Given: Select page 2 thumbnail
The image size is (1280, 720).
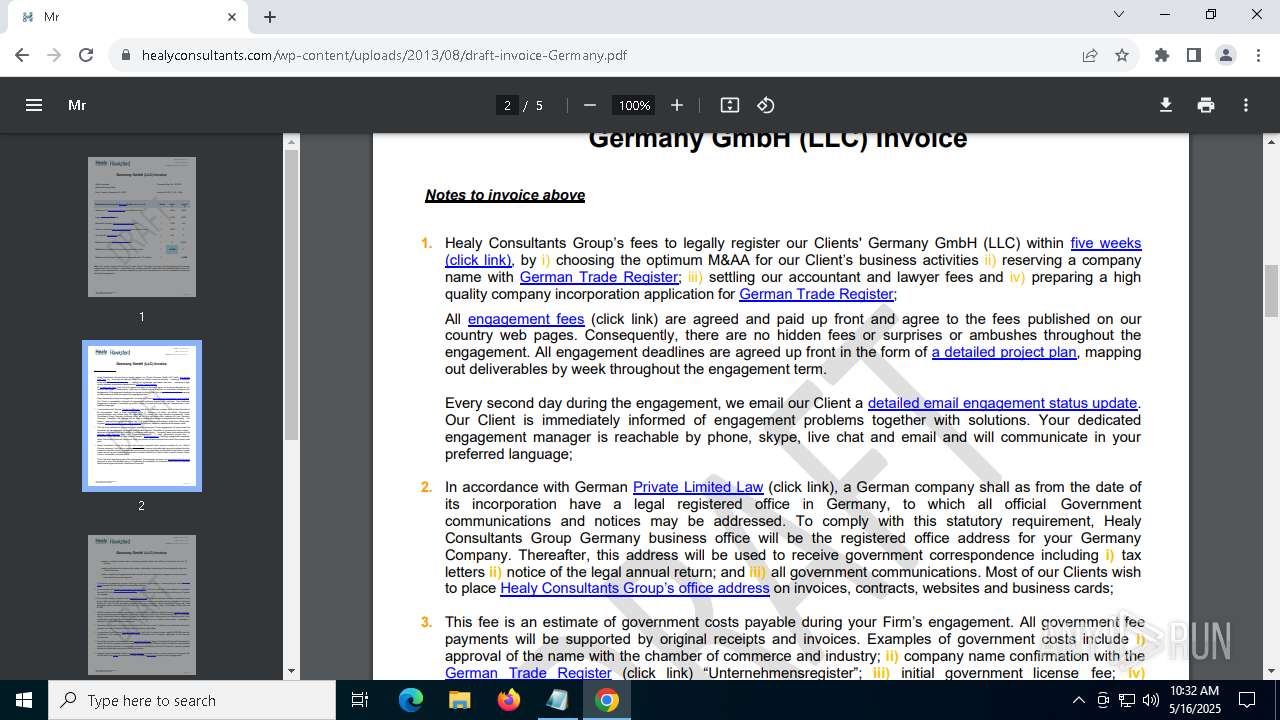Looking at the screenshot, I should click(x=142, y=416).
